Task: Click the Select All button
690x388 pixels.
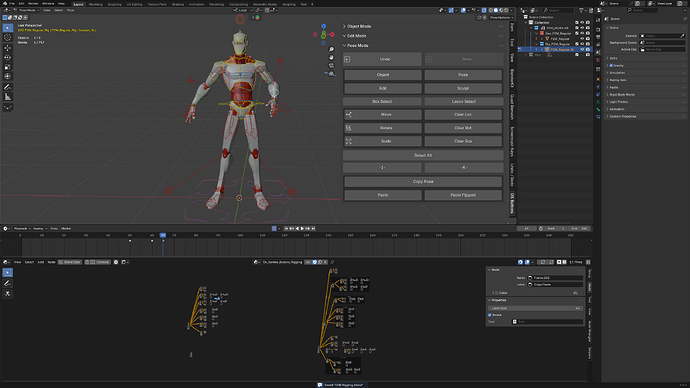Action: tap(423, 155)
